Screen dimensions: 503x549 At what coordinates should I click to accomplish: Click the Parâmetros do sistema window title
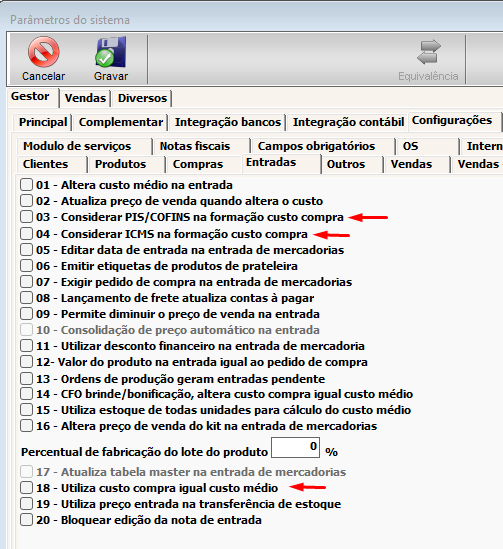(x=70, y=20)
